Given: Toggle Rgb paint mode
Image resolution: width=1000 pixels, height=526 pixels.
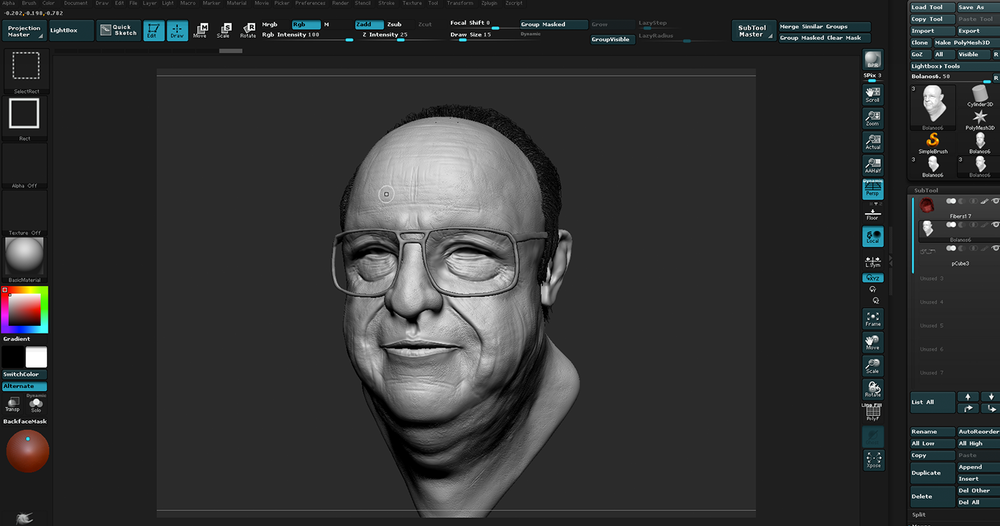Looking at the screenshot, I should [305, 24].
